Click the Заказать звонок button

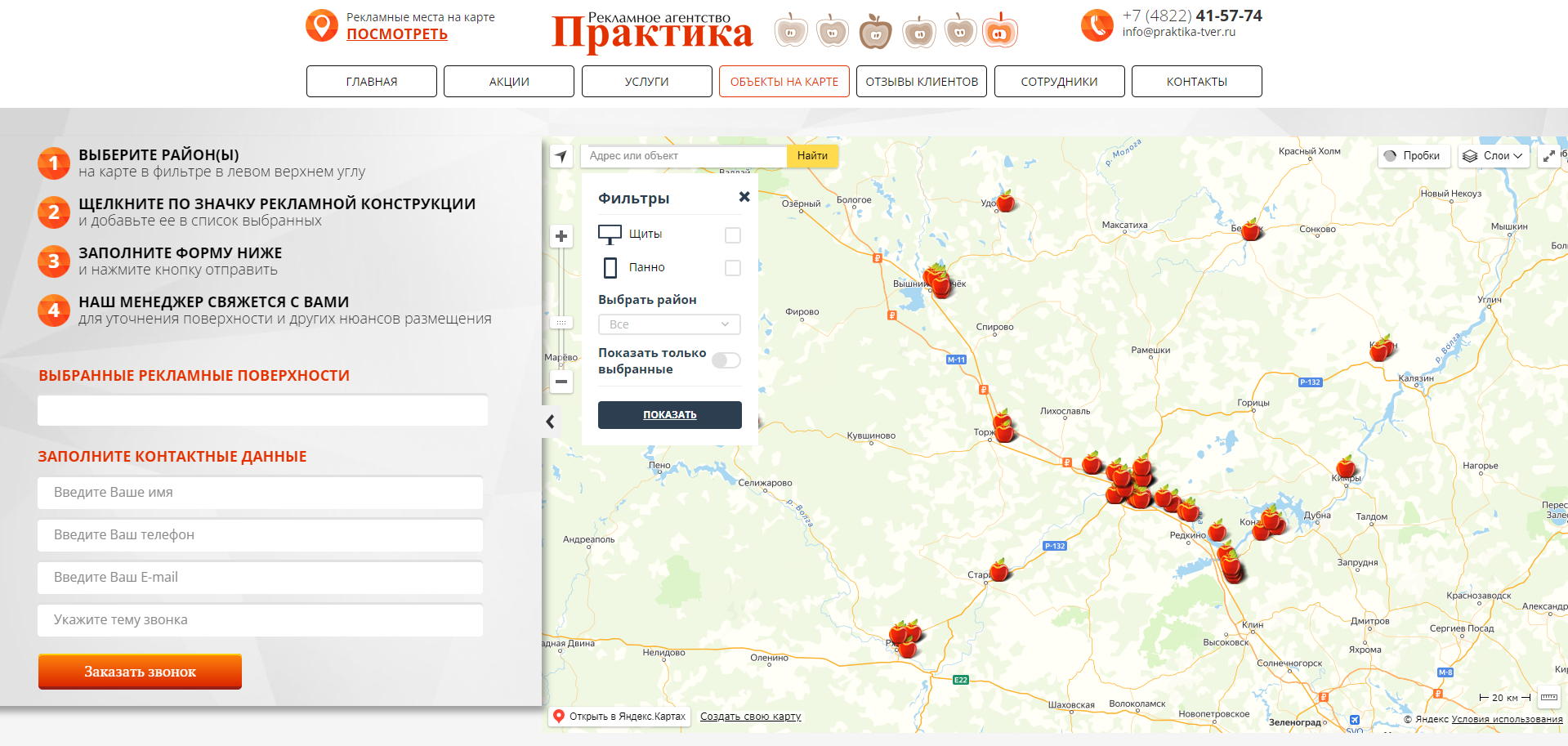pyautogui.click(x=139, y=671)
